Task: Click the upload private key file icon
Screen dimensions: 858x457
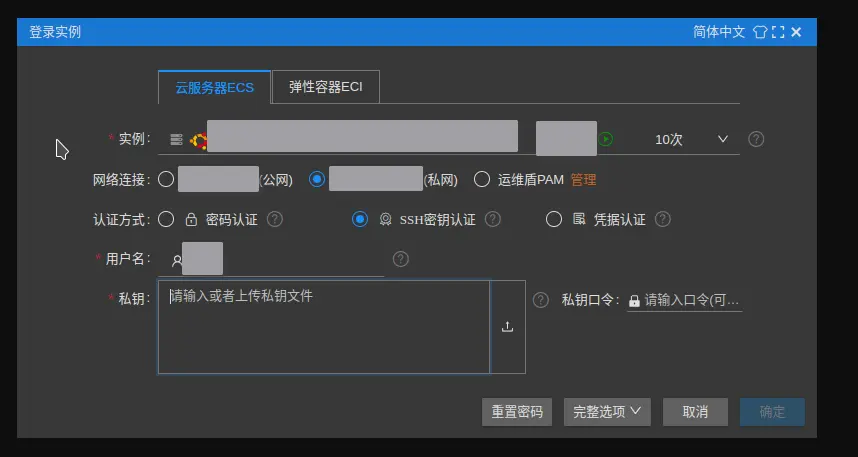Action: 508,327
